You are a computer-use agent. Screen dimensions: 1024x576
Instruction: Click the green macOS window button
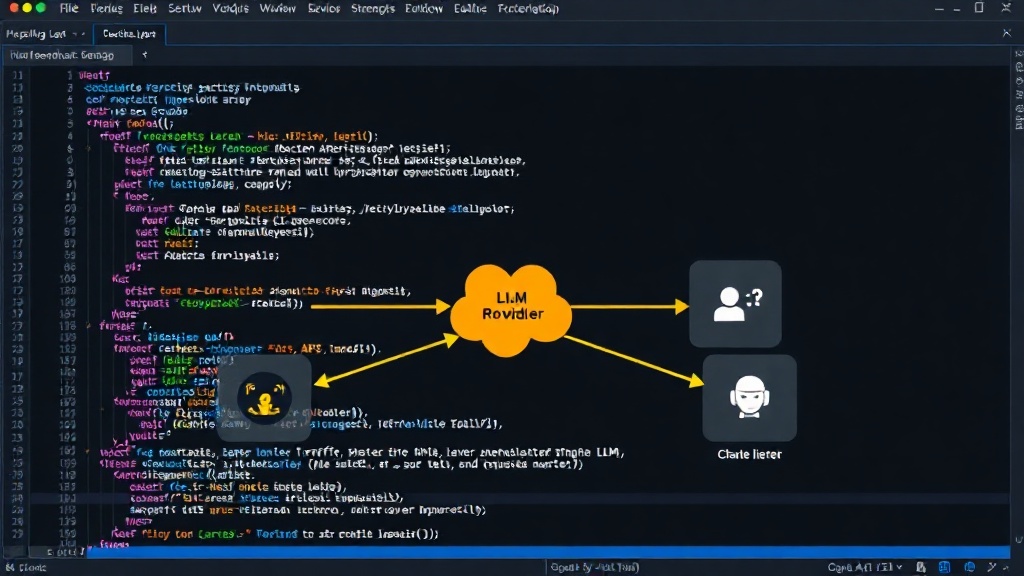point(40,8)
